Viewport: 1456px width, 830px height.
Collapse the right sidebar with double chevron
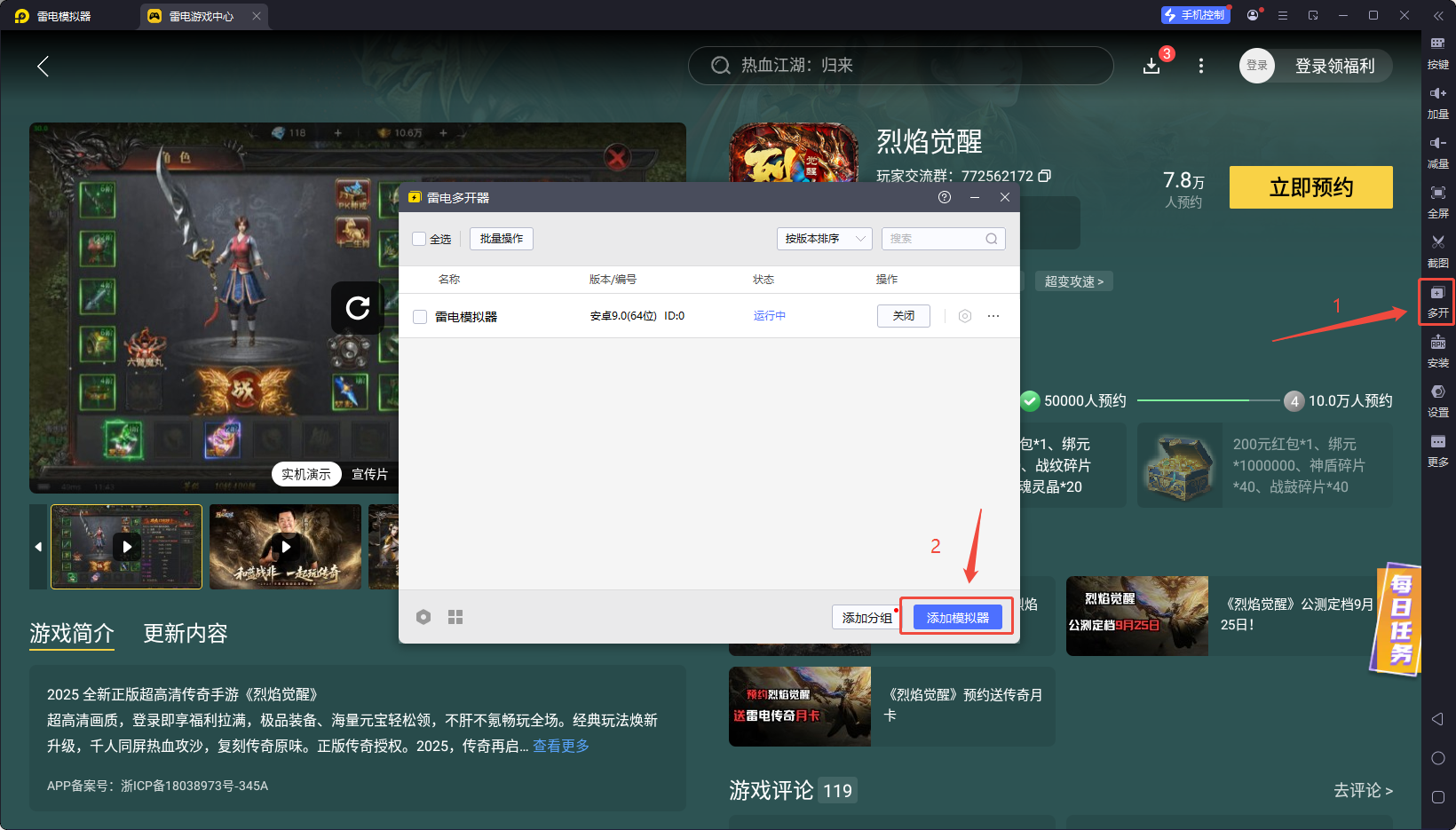click(x=1438, y=15)
